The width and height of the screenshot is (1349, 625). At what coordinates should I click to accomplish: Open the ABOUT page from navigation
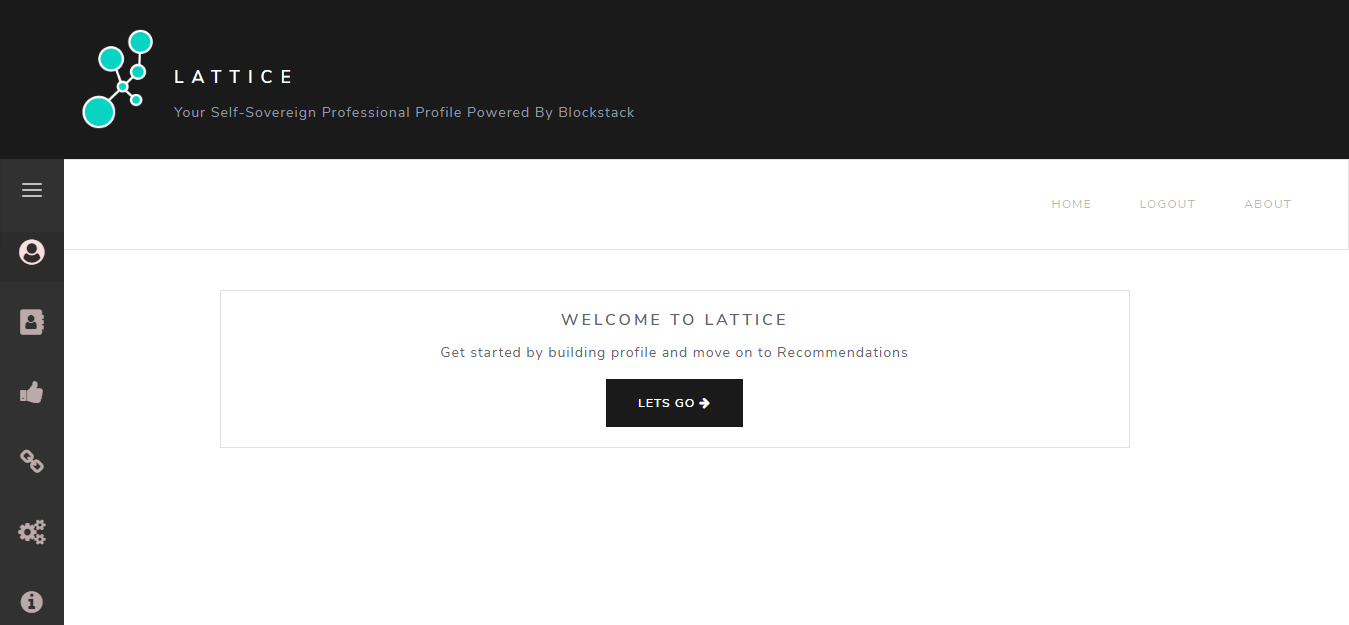coord(1267,204)
